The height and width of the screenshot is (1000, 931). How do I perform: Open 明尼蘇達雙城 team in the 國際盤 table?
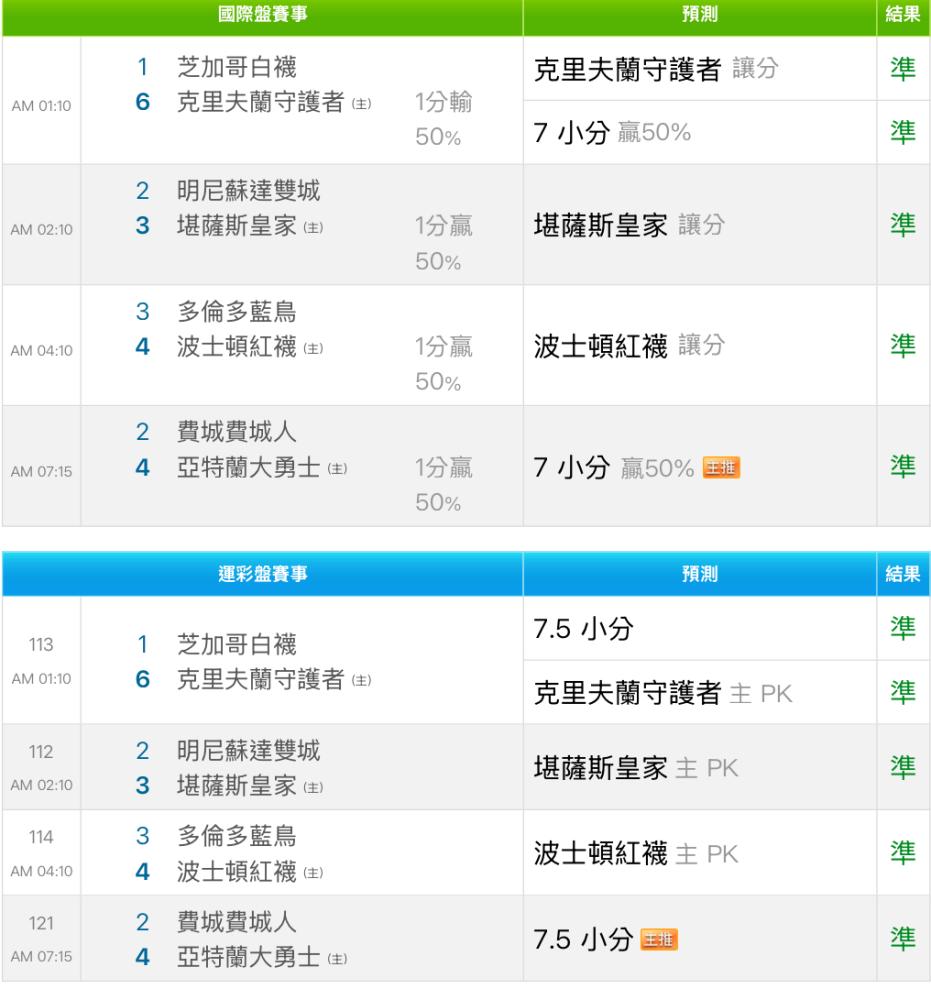(248, 191)
